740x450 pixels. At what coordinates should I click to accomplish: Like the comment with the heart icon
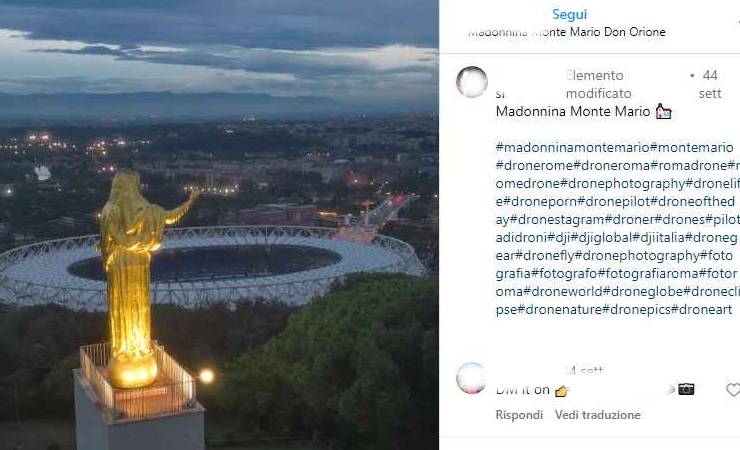point(733,390)
